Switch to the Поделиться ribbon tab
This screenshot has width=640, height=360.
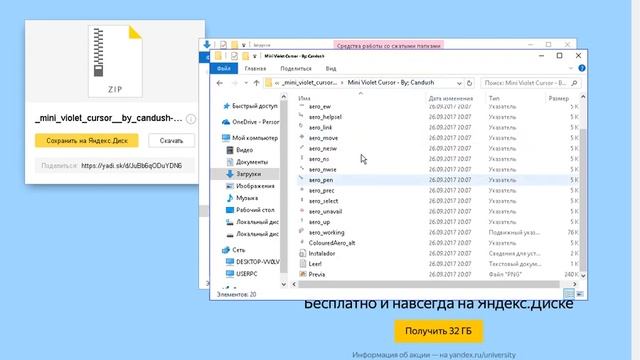(296, 69)
